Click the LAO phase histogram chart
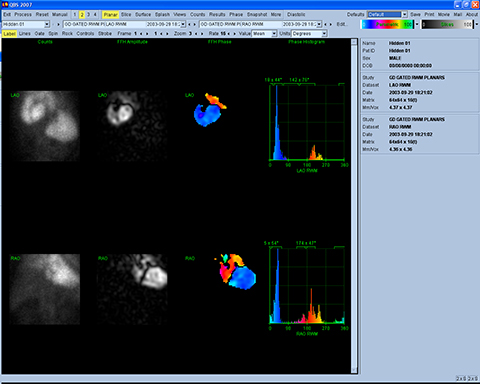 pyautogui.click(x=307, y=123)
